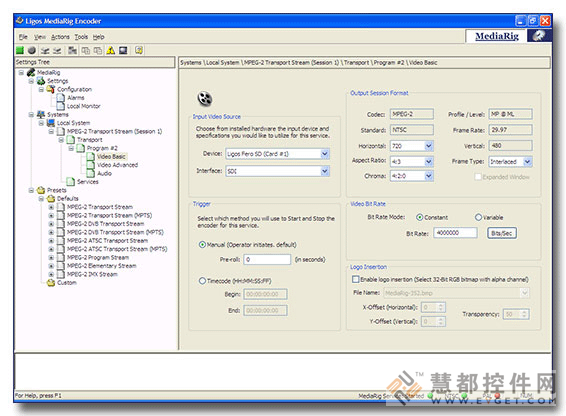
Task: Select Constant bit rate mode
Action: point(419,217)
